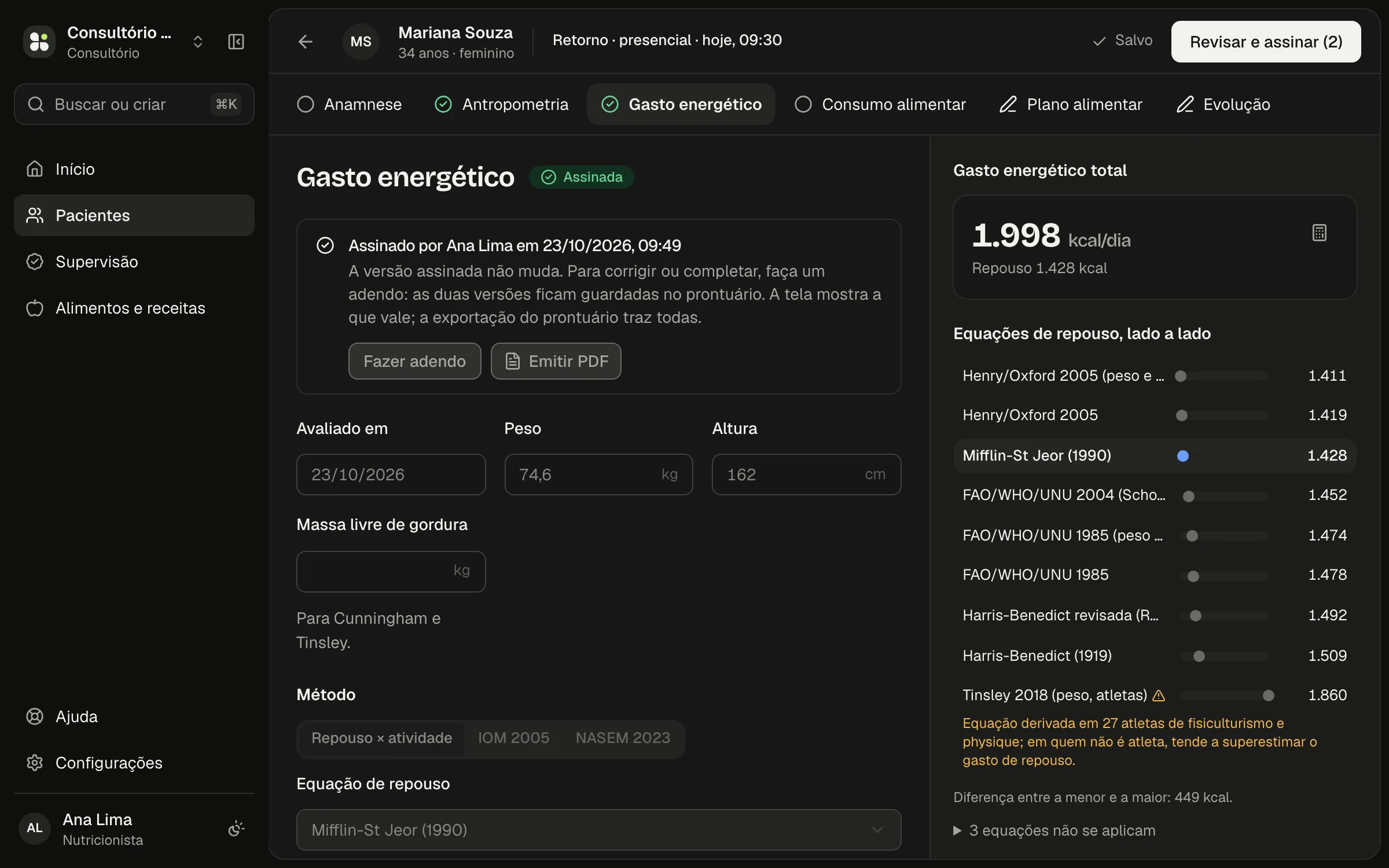The height and width of the screenshot is (868, 1389).
Task: Switch to Antropometria tab
Action: click(501, 104)
